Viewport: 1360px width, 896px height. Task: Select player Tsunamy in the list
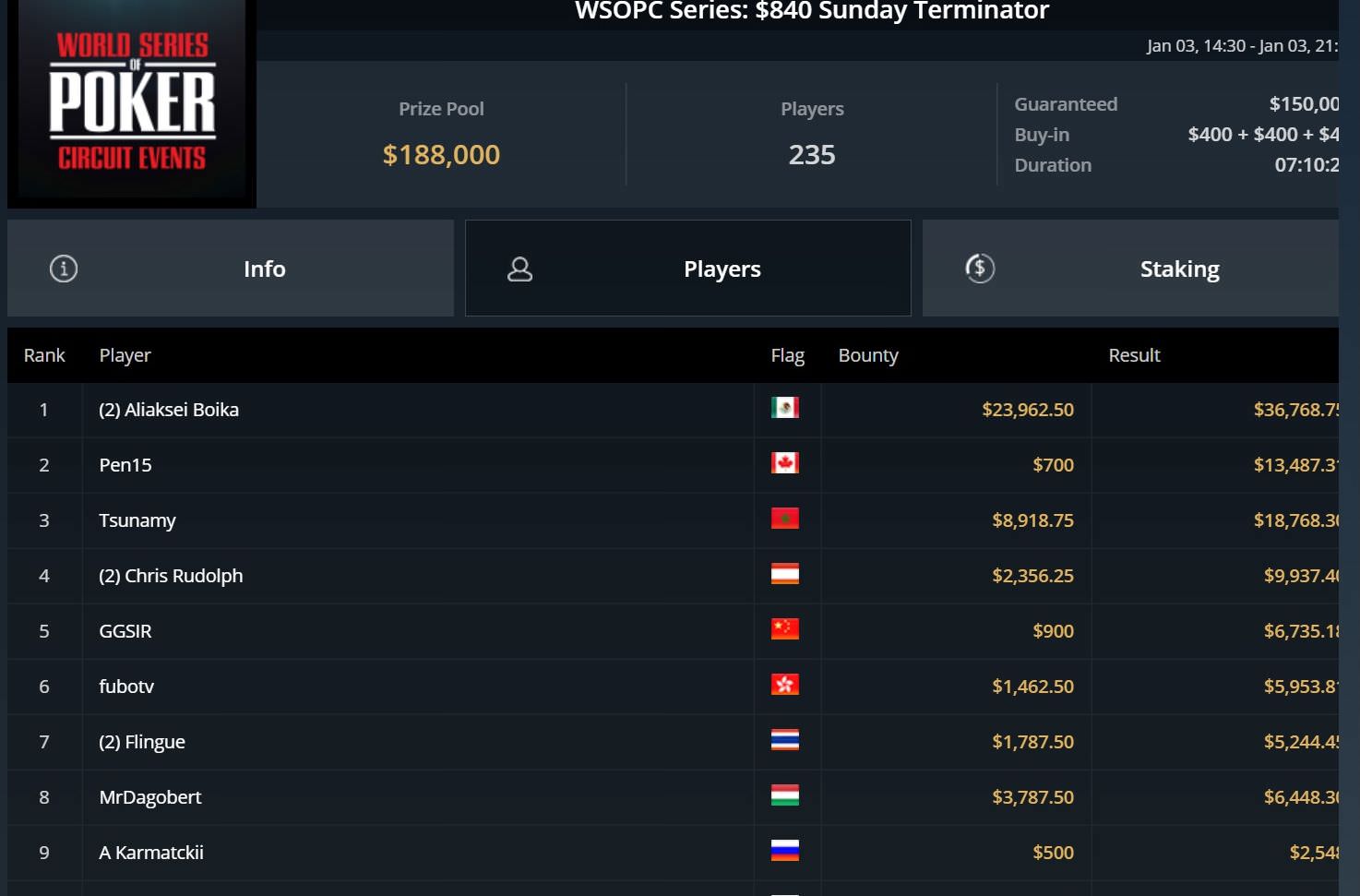click(x=137, y=520)
